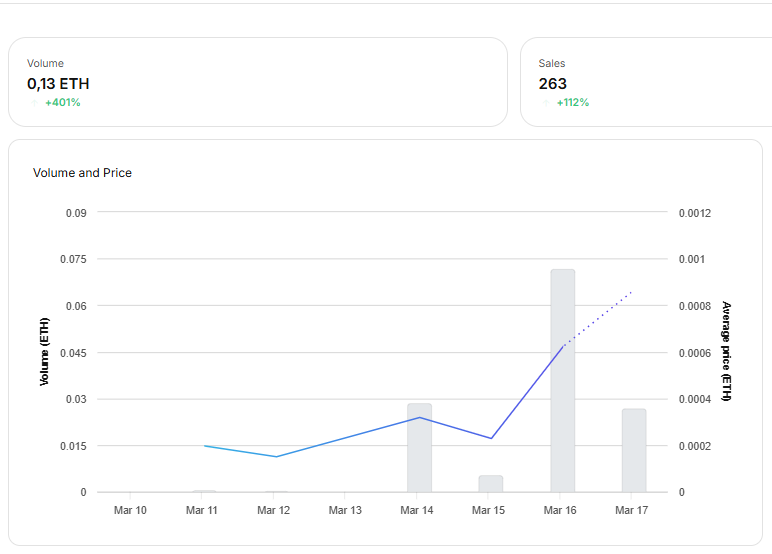
Task: Click the price line point at Mar 12
Action: (x=276, y=456)
